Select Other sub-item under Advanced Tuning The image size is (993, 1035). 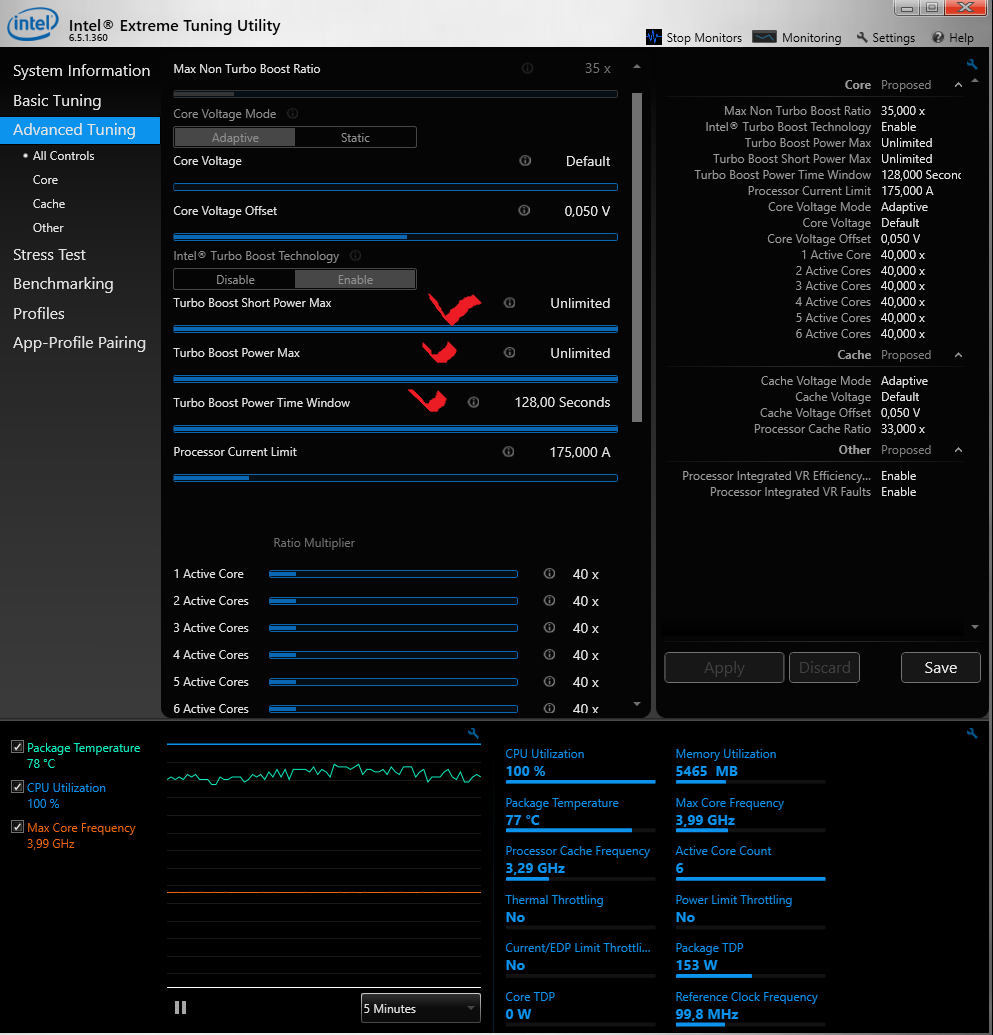tap(48, 228)
